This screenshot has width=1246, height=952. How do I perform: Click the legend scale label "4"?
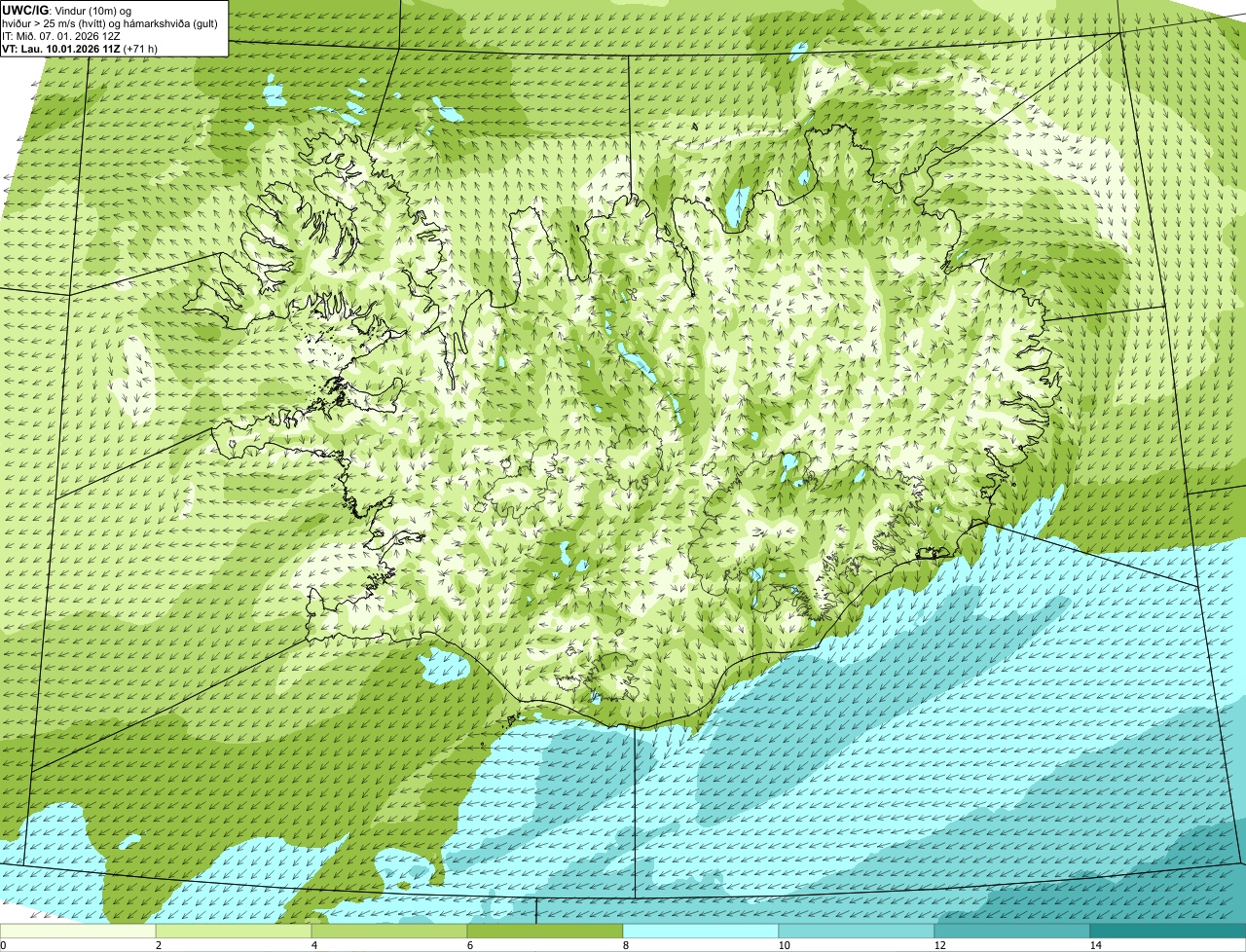pyautogui.click(x=313, y=945)
